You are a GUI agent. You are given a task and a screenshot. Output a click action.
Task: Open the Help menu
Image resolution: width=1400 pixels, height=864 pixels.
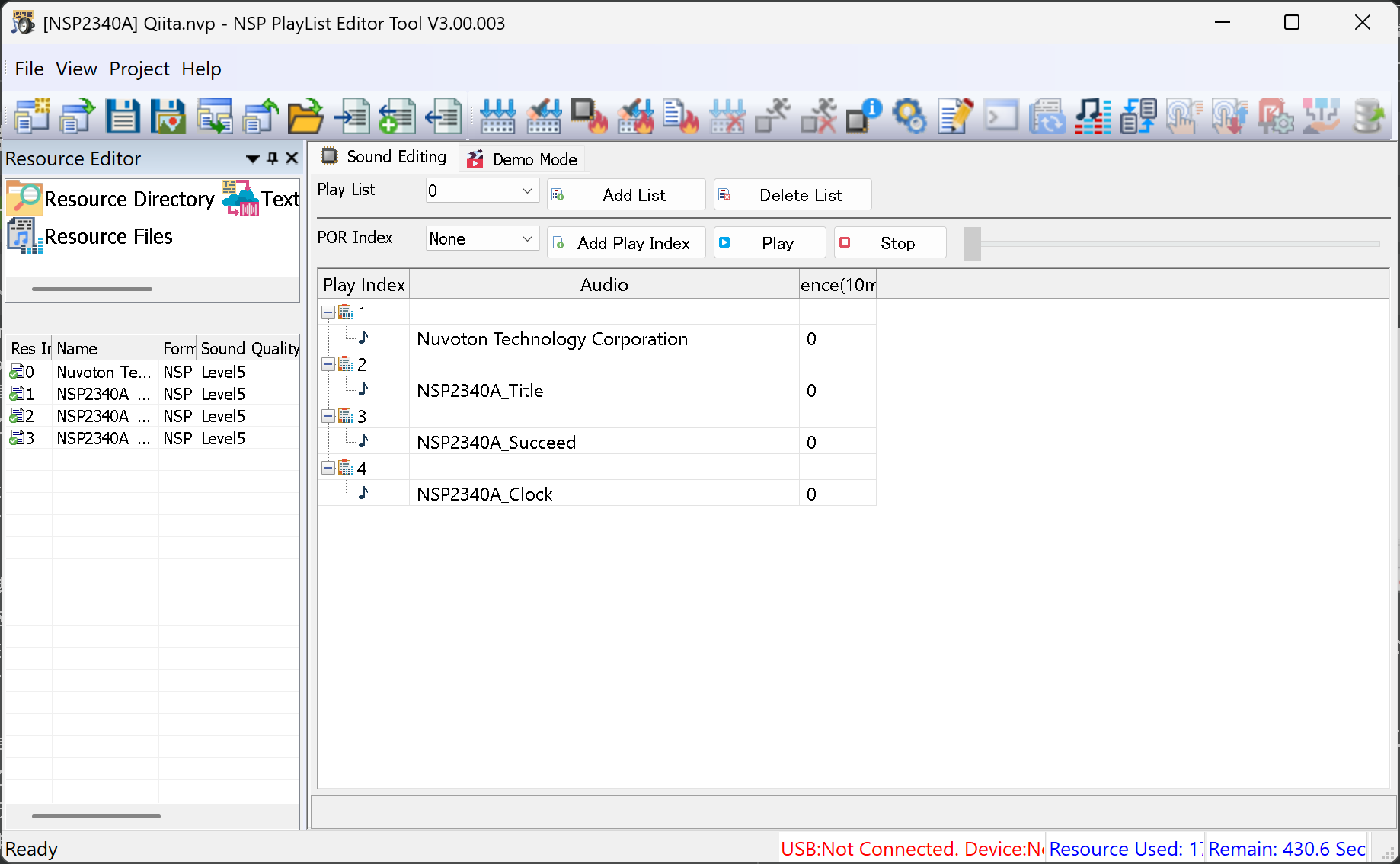point(201,69)
